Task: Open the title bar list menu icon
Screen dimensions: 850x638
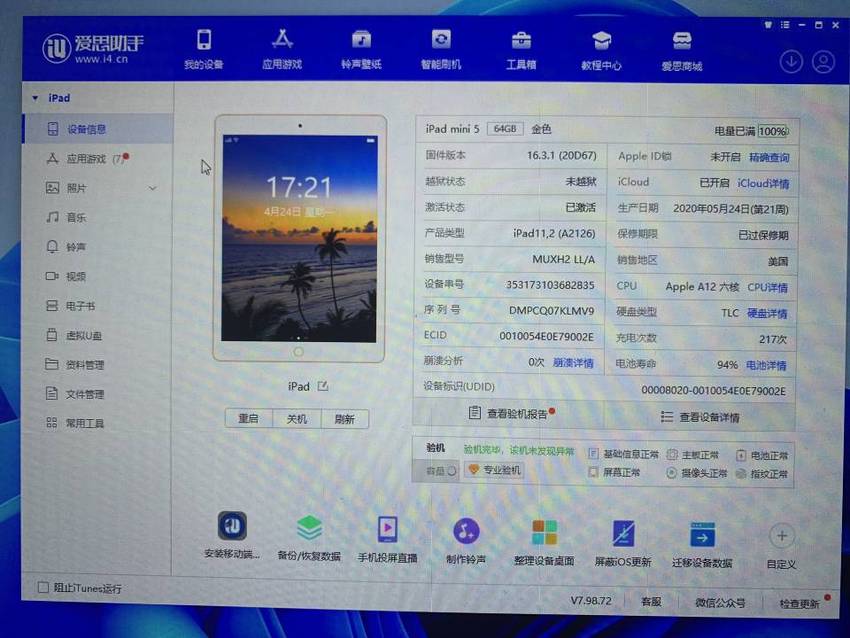Action: (785, 25)
